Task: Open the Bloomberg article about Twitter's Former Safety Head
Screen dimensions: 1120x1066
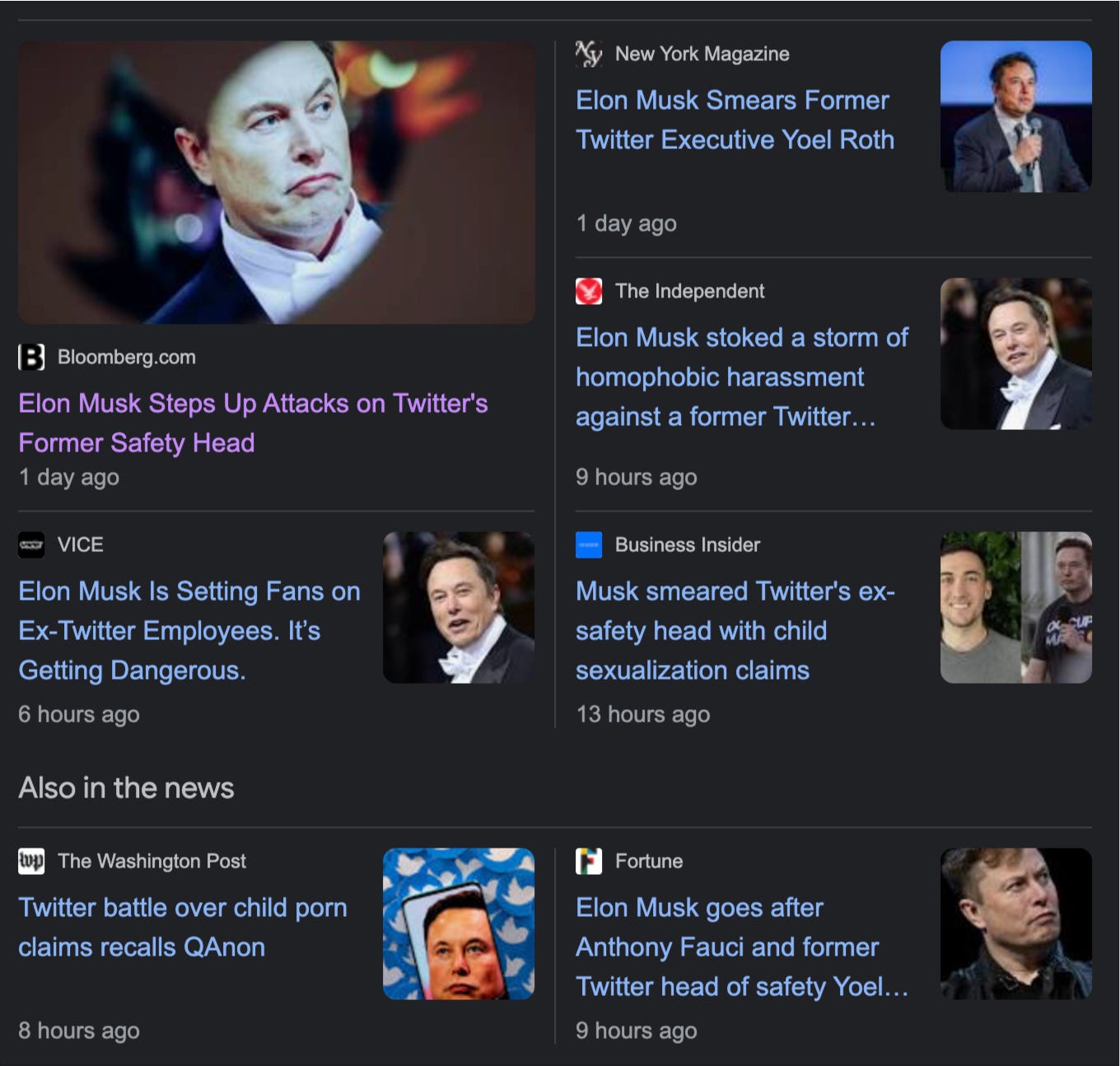Action: 254,423
